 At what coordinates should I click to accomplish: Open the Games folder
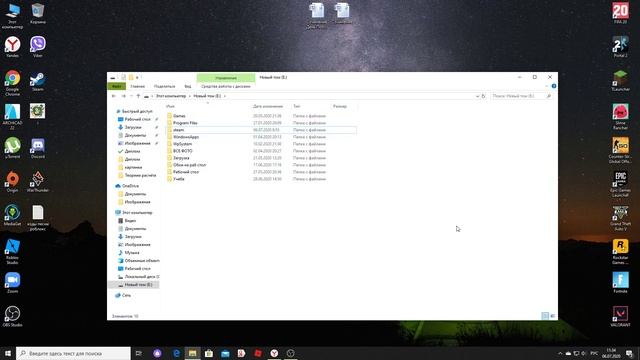click(x=179, y=116)
